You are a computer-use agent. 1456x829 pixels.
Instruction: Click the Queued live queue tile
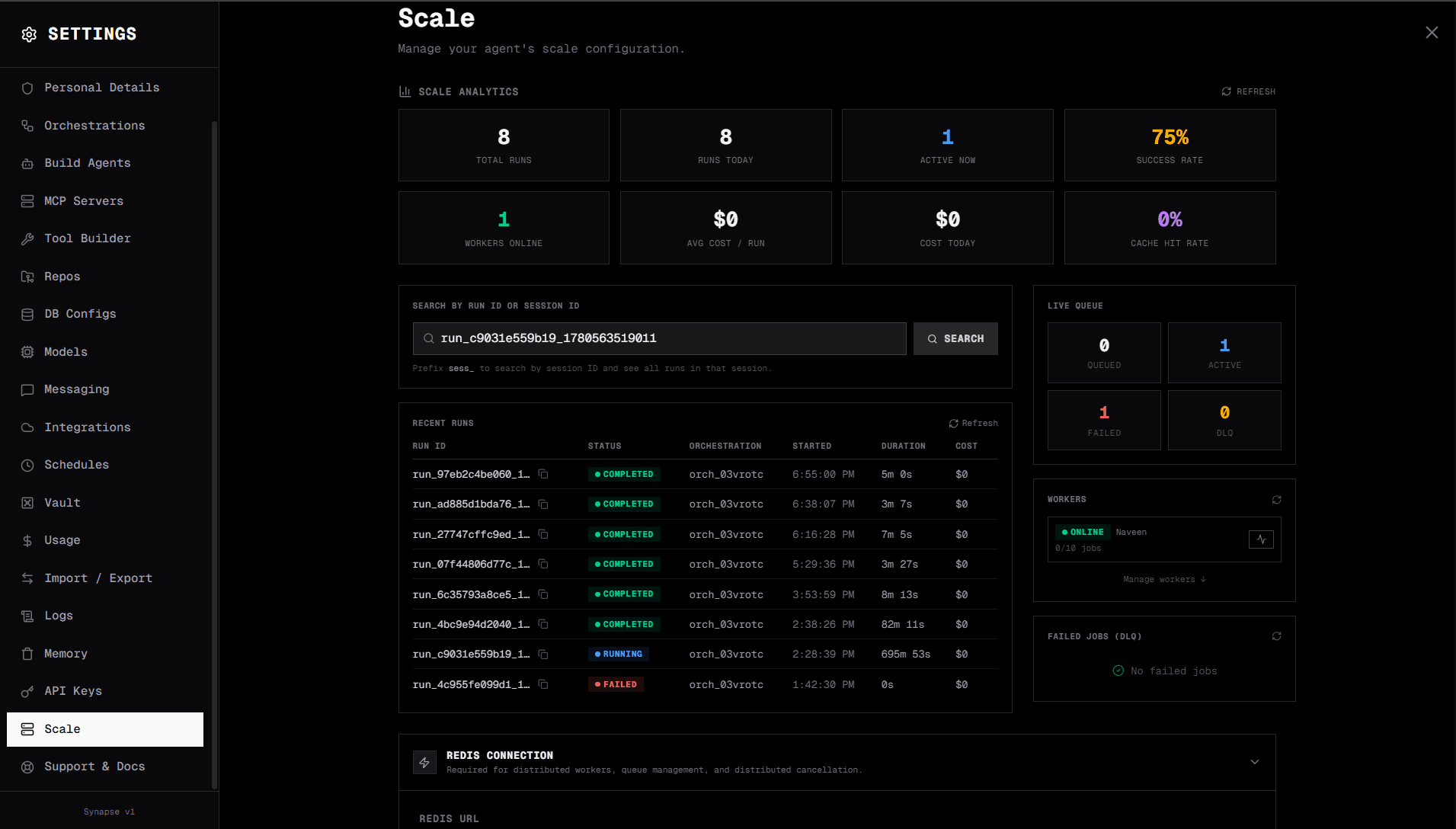click(x=1104, y=353)
